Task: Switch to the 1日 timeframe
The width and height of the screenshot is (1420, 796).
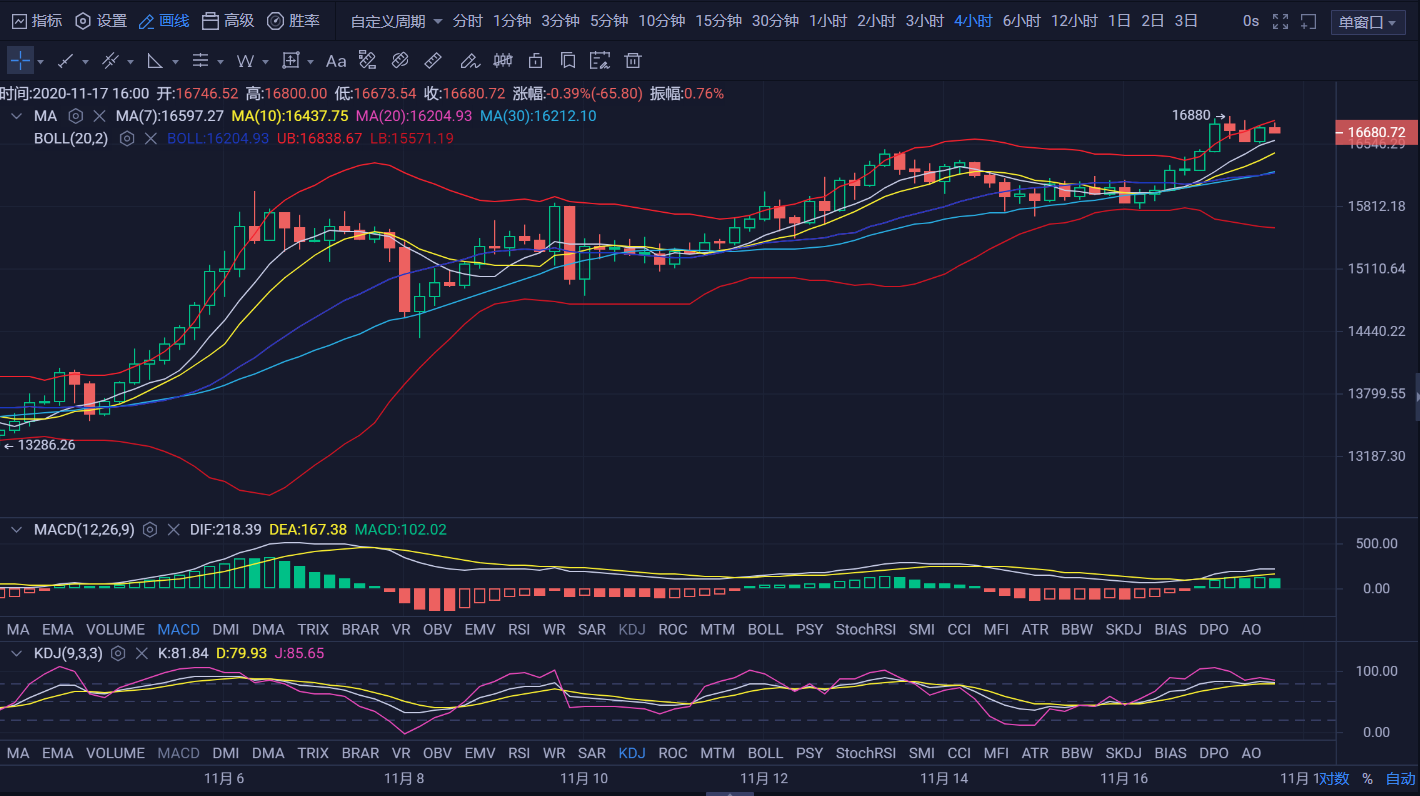Action: 1119,21
